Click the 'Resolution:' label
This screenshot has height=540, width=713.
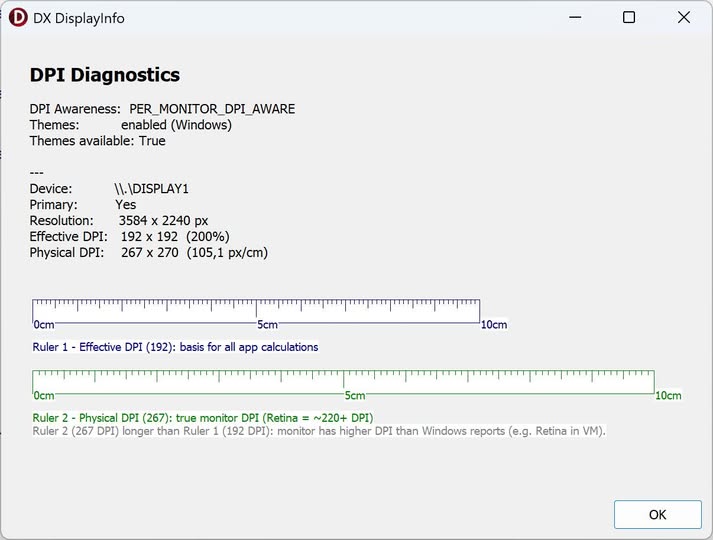[x=61, y=221]
